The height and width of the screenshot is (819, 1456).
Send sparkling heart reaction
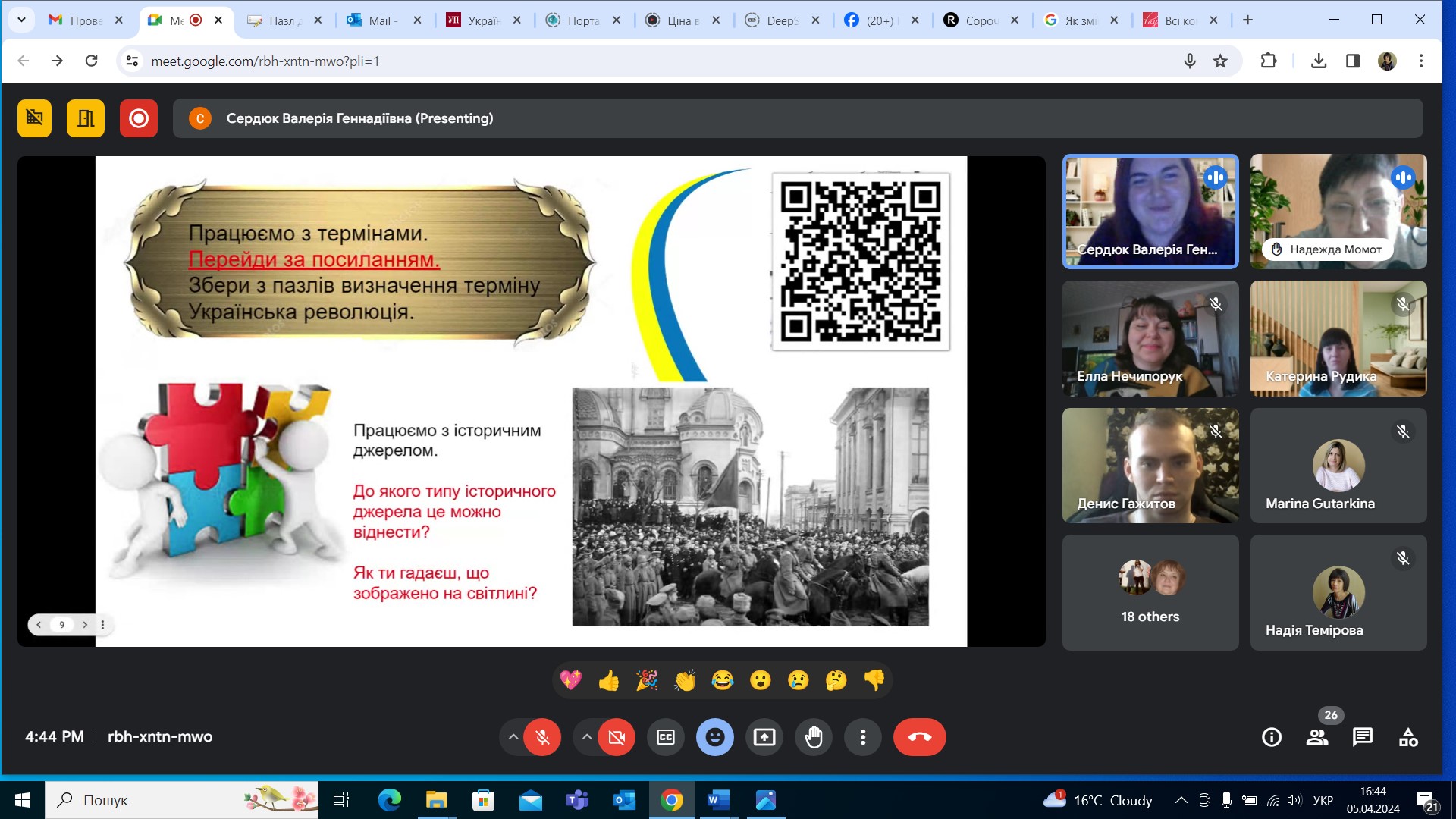pos(571,680)
